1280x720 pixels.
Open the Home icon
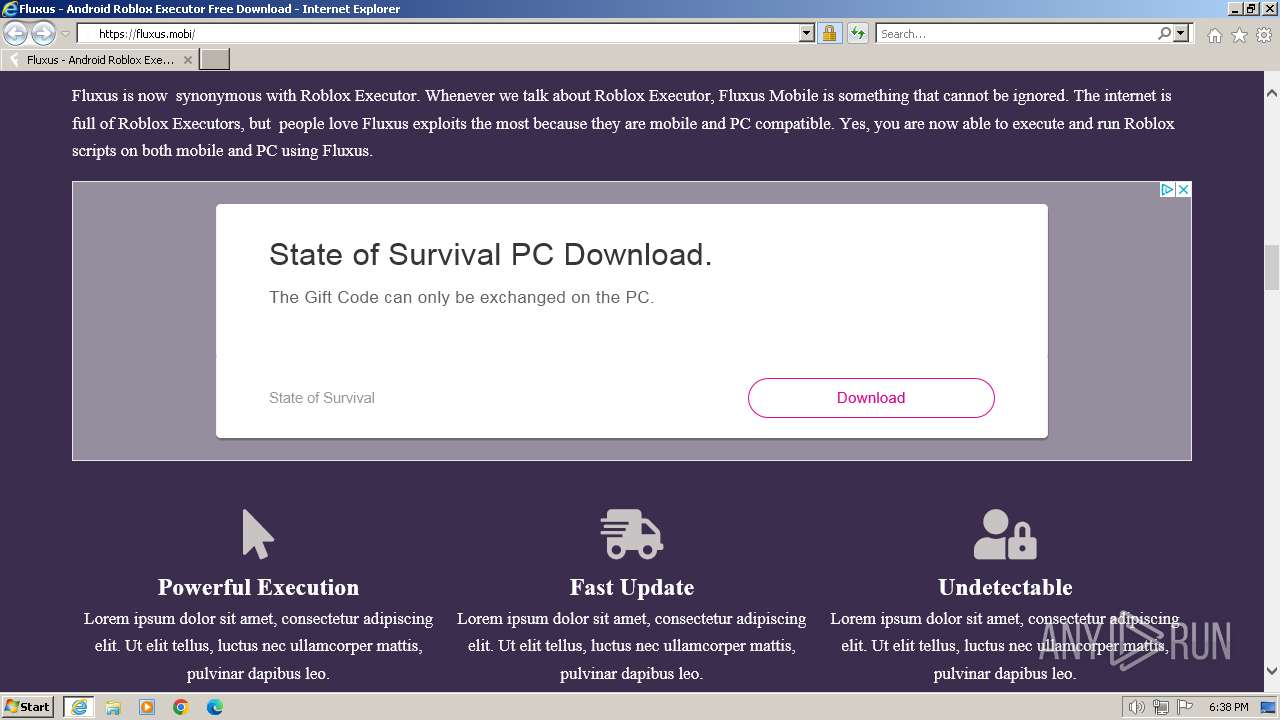(1214, 35)
